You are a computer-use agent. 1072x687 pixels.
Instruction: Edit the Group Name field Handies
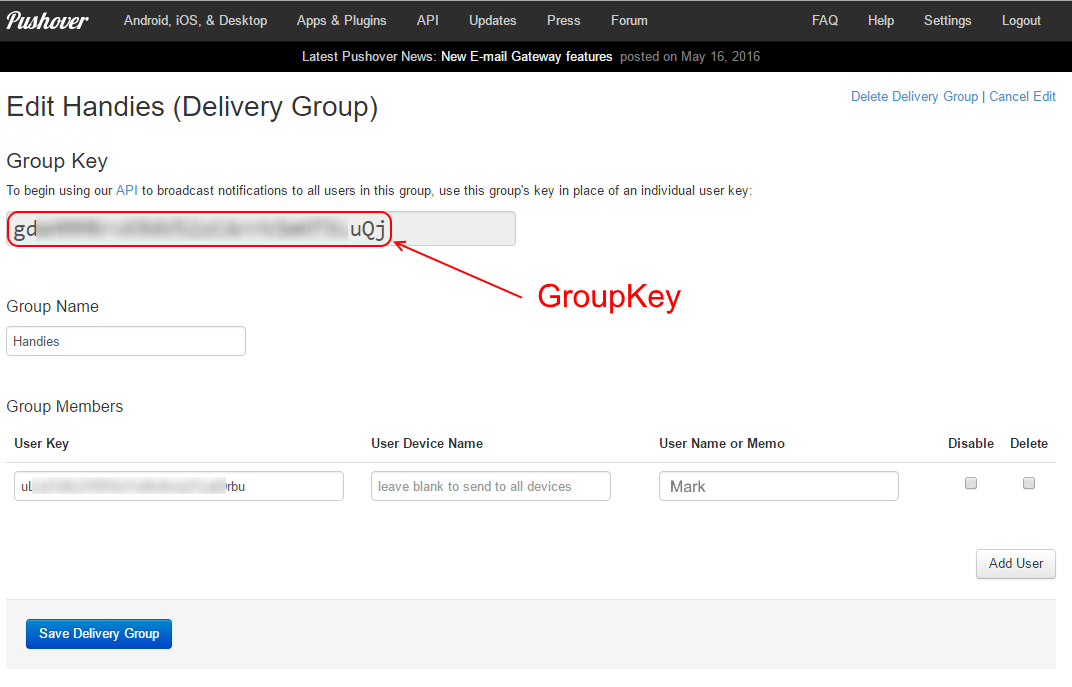(x=126, y=341)
